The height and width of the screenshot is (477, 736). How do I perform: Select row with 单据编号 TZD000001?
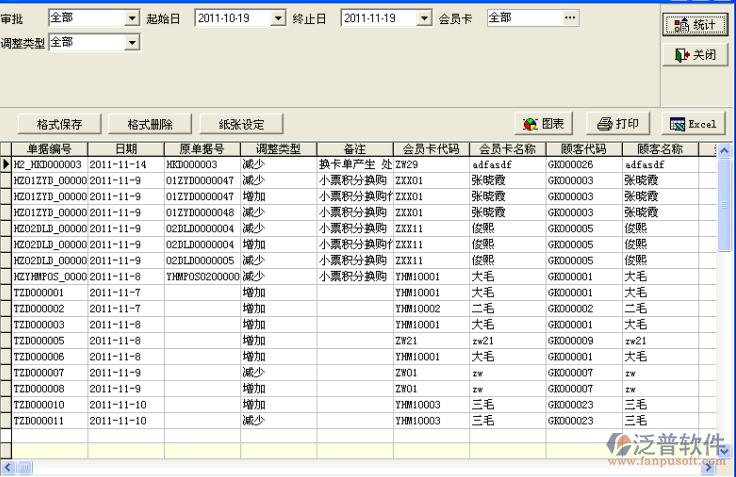click(49, 292)
